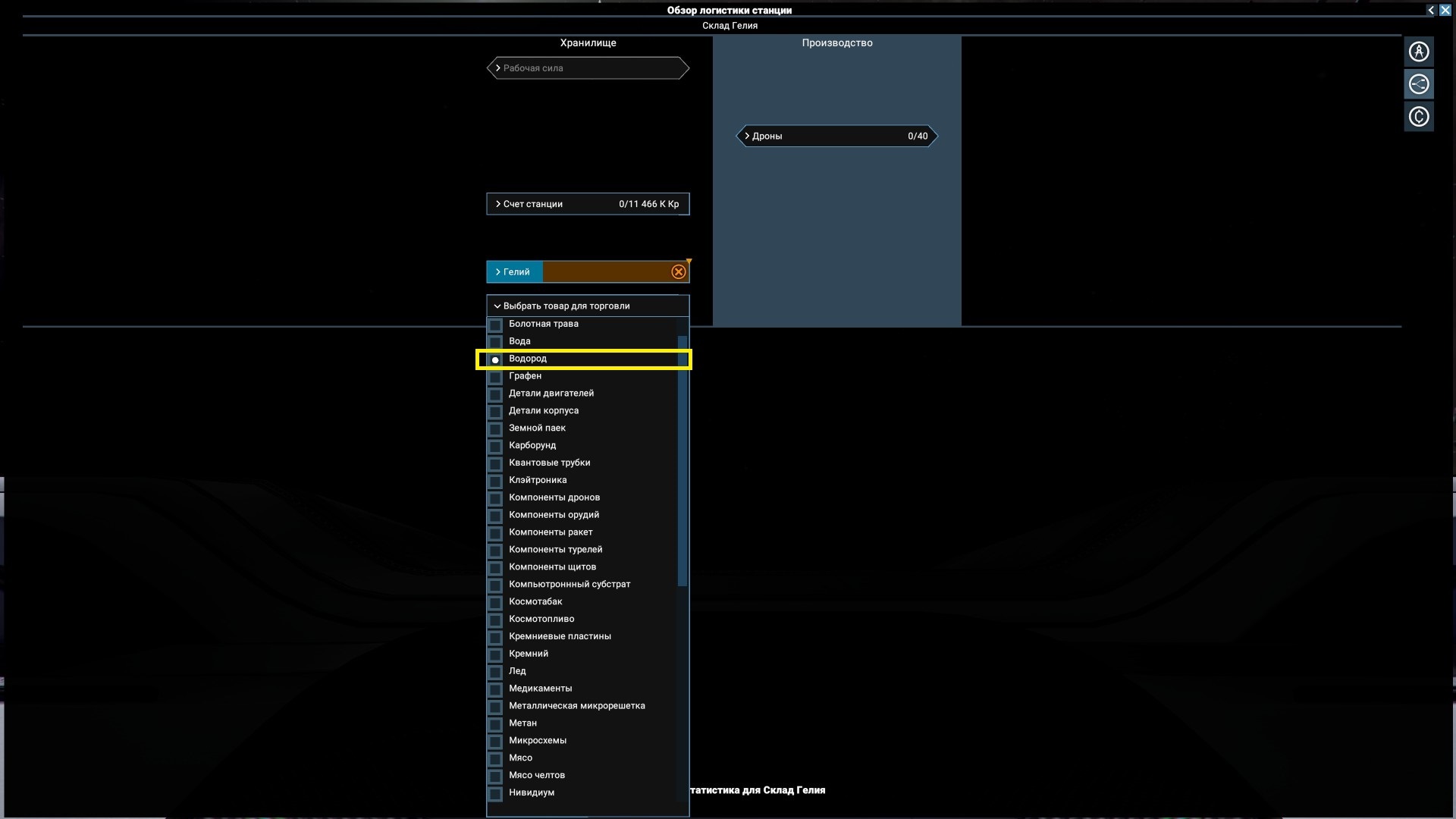Check the Вода checkbox
1456x819 pixels.
[x=495, y=342]
